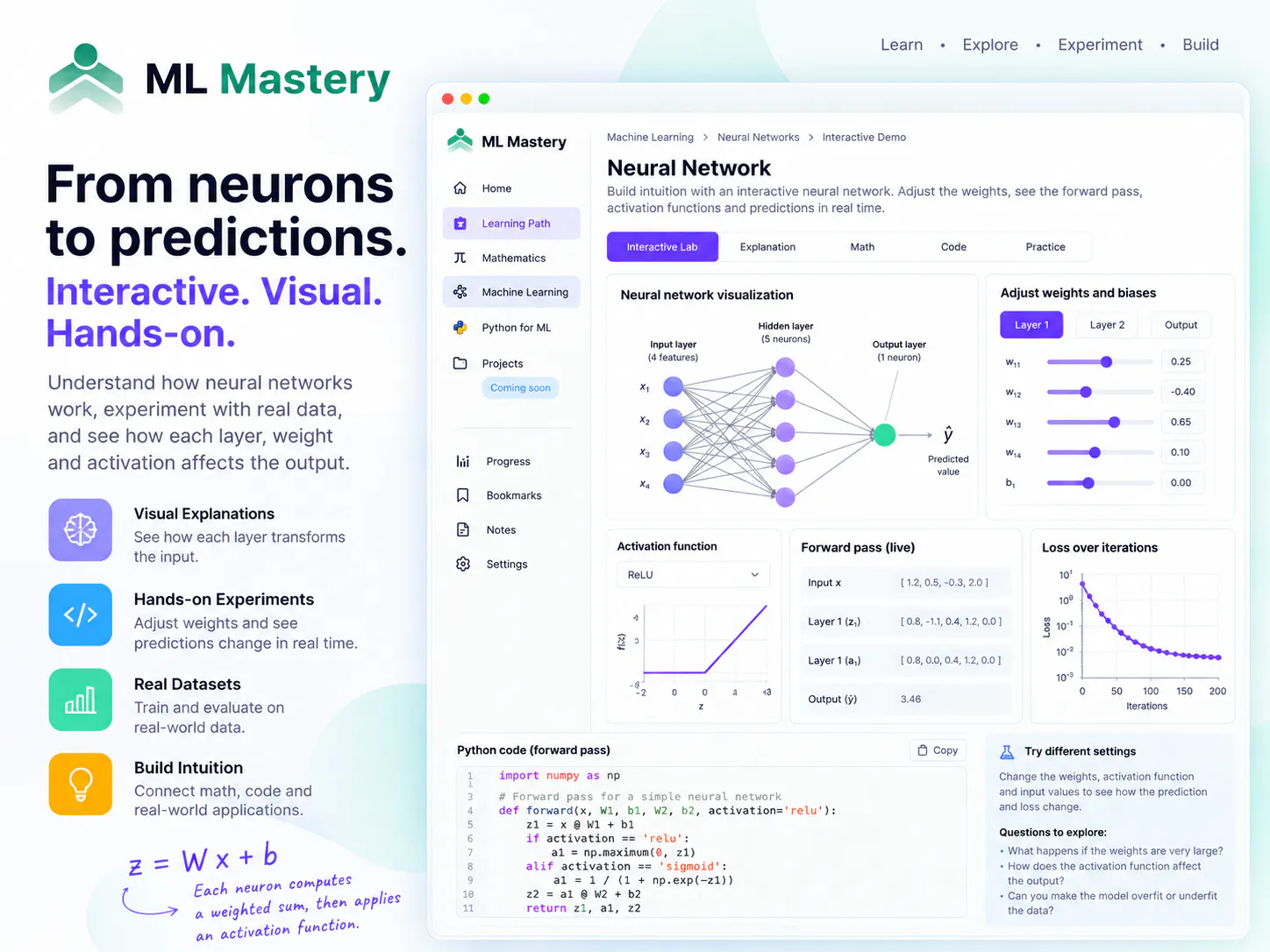The image size is (1270, 952).
Task: Click the Output (ŷ) value 3.46
Action: pos(910,700)
